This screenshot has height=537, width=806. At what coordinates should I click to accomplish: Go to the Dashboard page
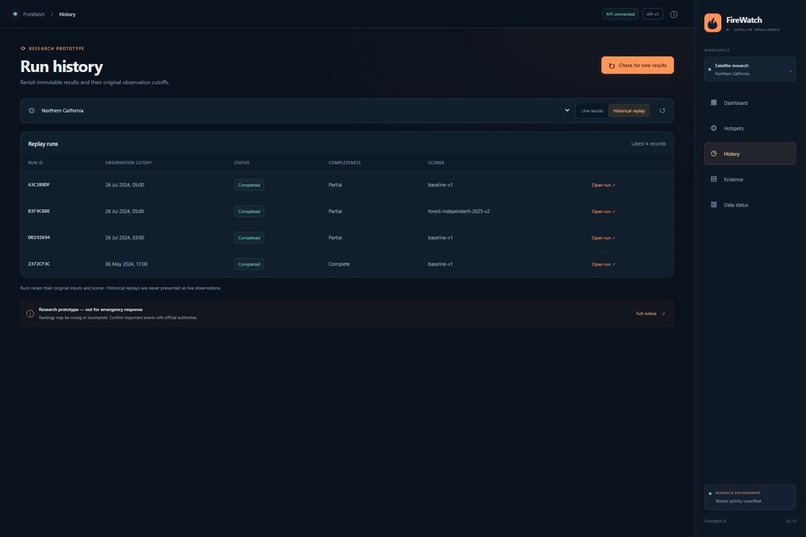pos(750,103)
